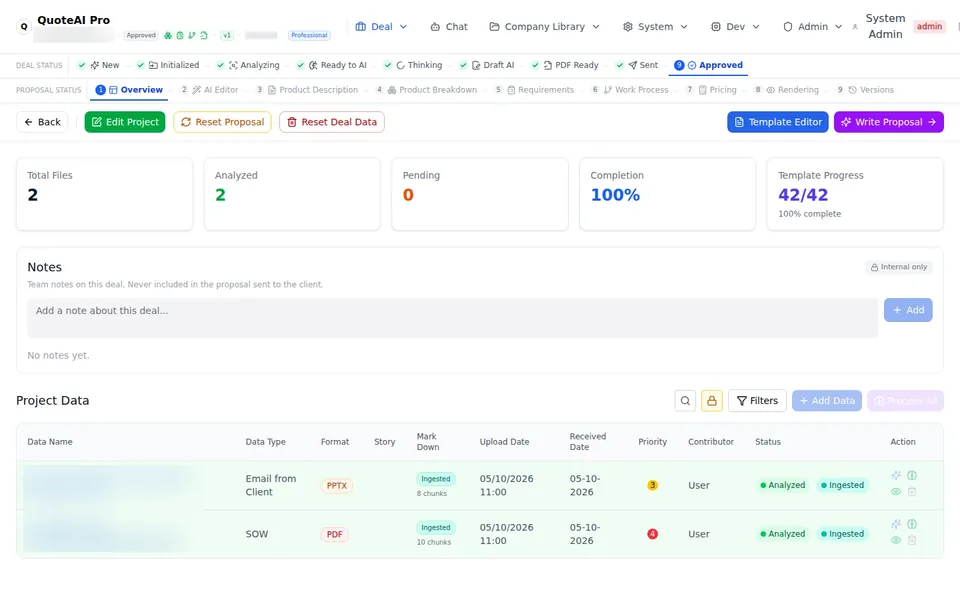The height and width of the screenshot is (600, 960).
Task: View the SOW file via eye icon
Action: click(x=896, y=540)
